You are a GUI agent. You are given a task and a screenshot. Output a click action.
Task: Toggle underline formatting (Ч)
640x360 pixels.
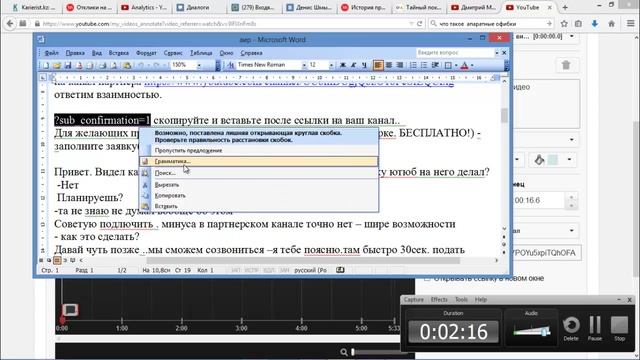click(364, 65)
